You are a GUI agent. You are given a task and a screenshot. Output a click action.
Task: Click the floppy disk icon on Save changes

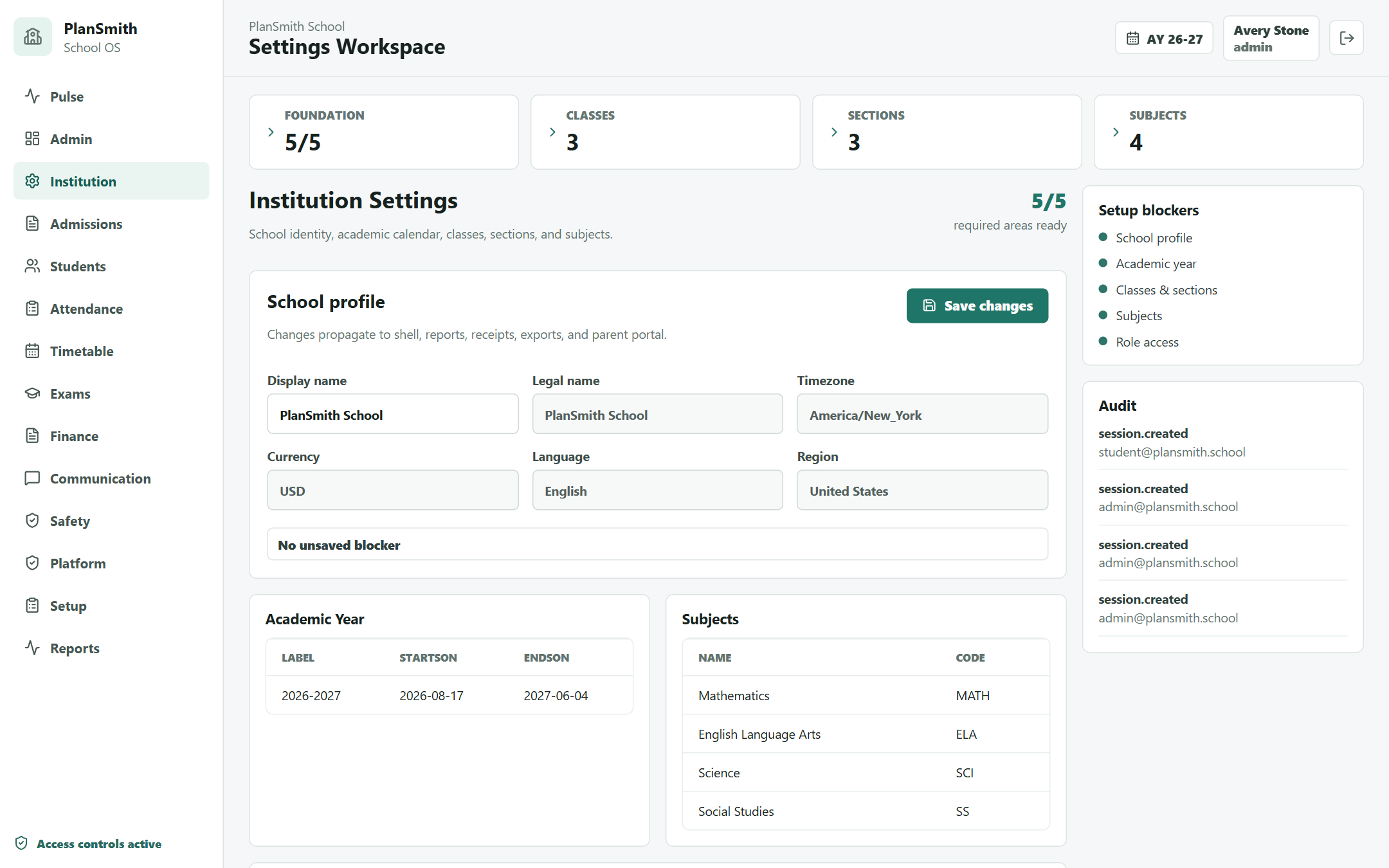(x=929, y=305)
